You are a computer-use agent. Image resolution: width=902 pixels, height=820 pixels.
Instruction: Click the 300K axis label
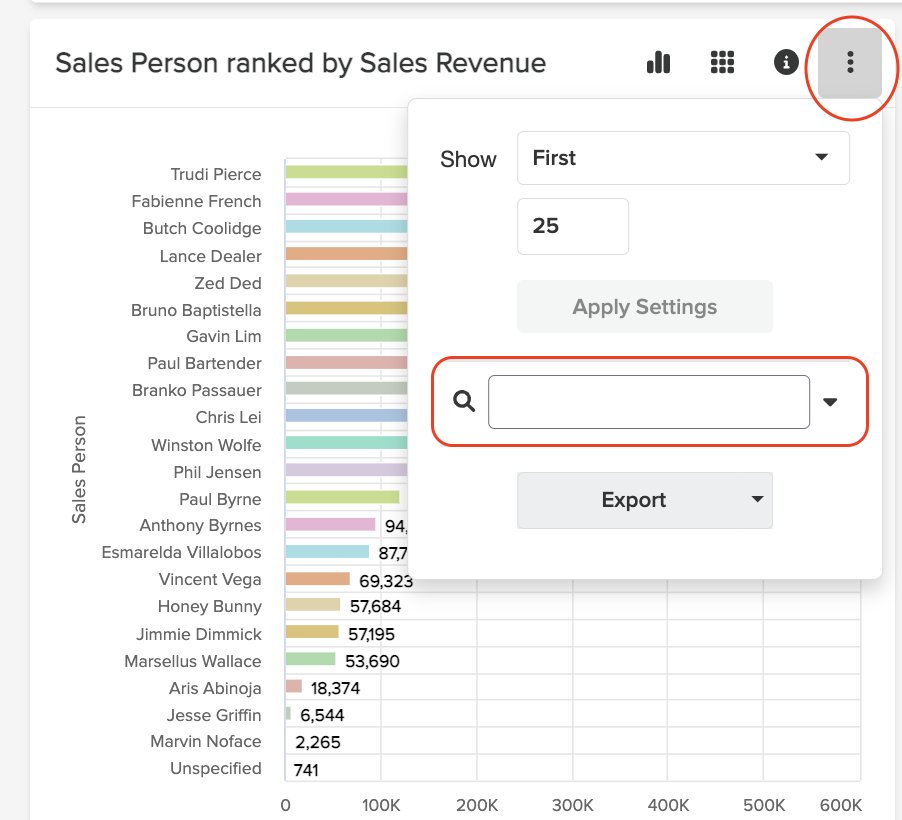coord(572,805)
